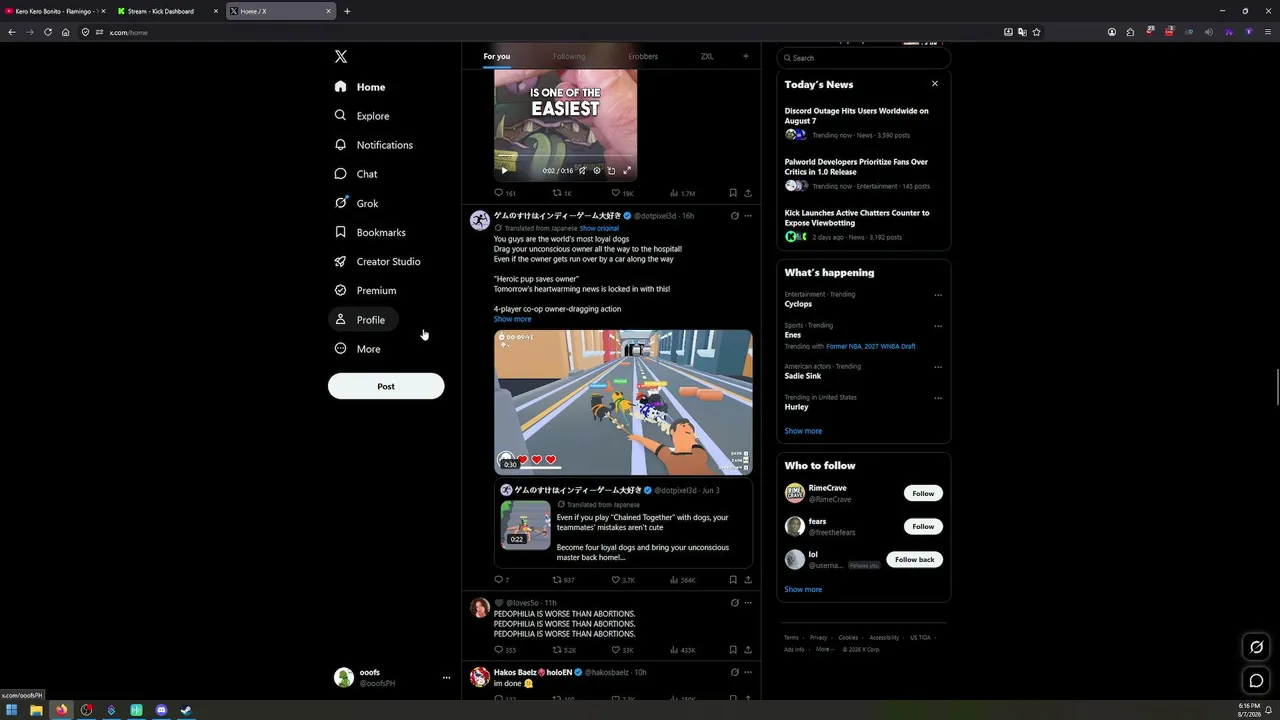Open Notifications from the sidebar
Viewport: 1280px width, 720px height.
point(374,145)
